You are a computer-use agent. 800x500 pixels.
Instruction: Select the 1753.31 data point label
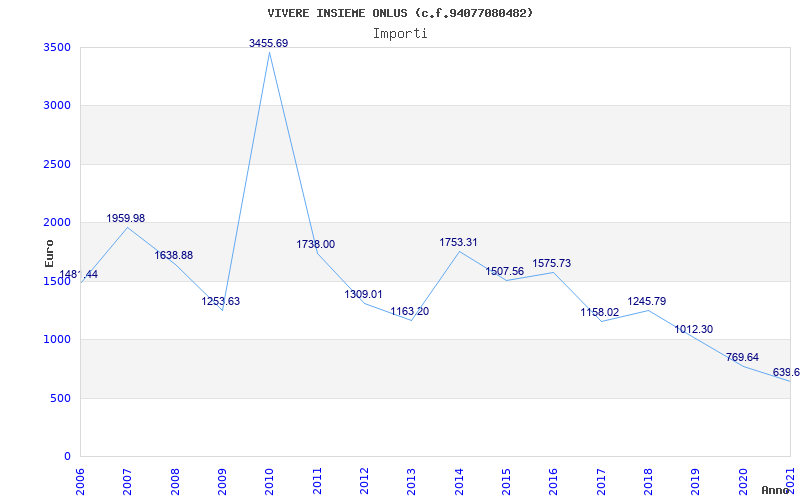(x=458, y=242)
